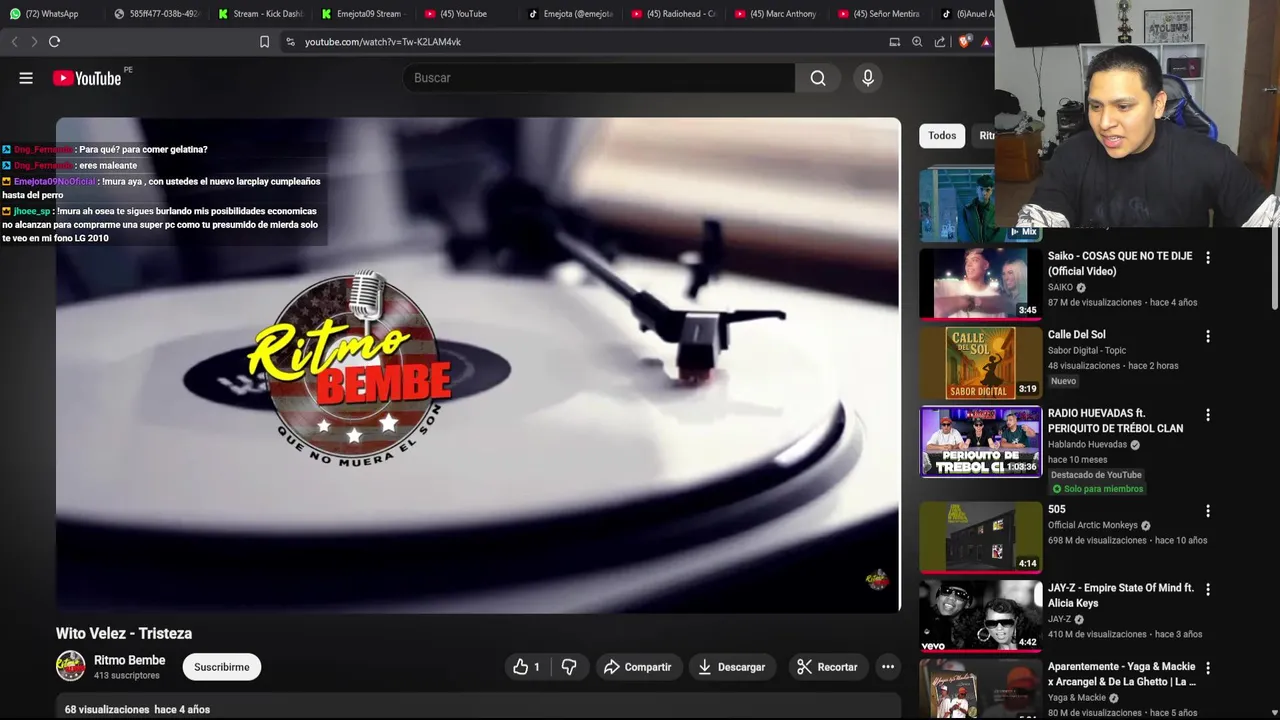Open options menu for the Saiko video
The height and width of the screenshot is (720, 1280).
[x=1207, y=258]
